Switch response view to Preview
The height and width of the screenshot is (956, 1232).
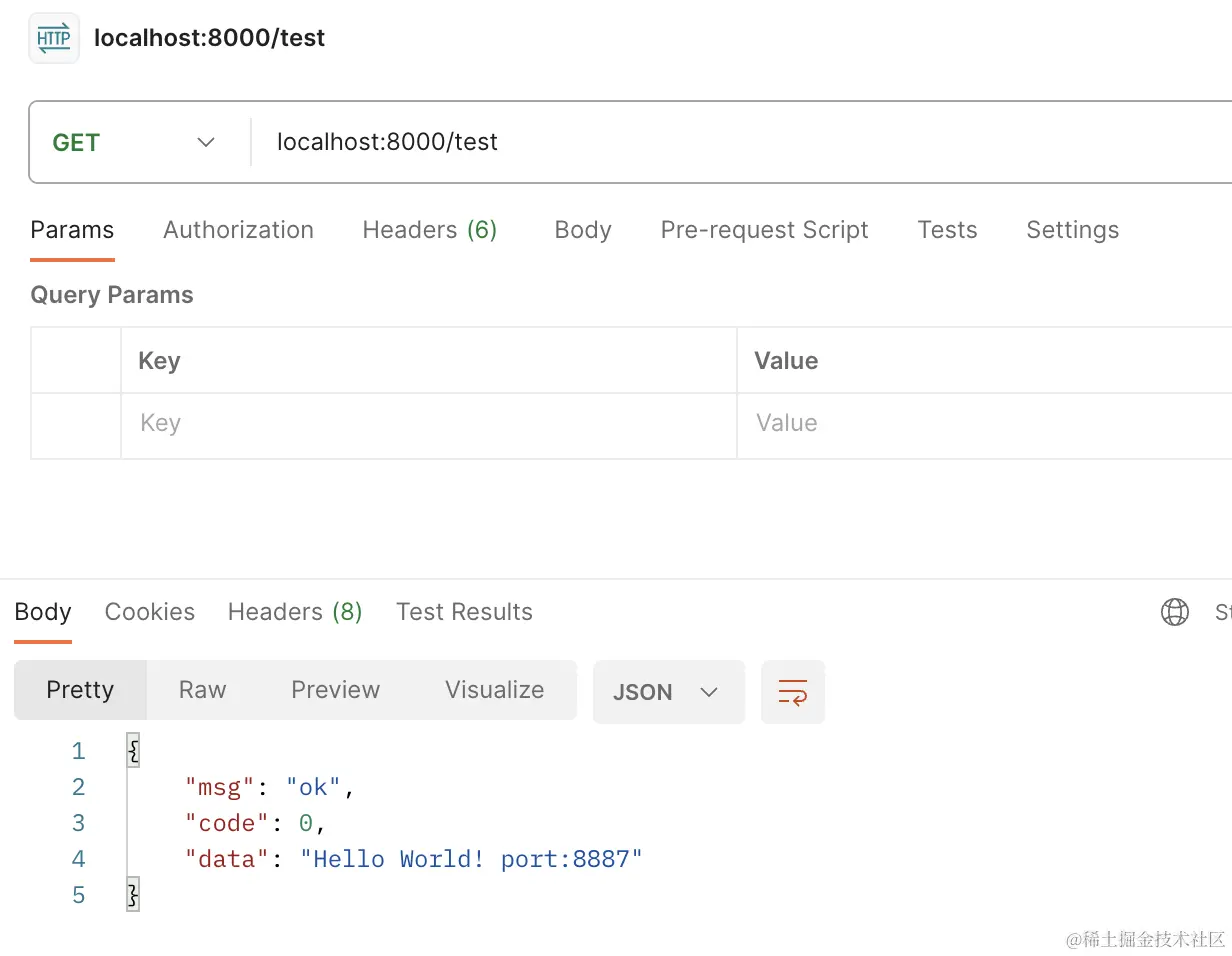click(335, 690)
